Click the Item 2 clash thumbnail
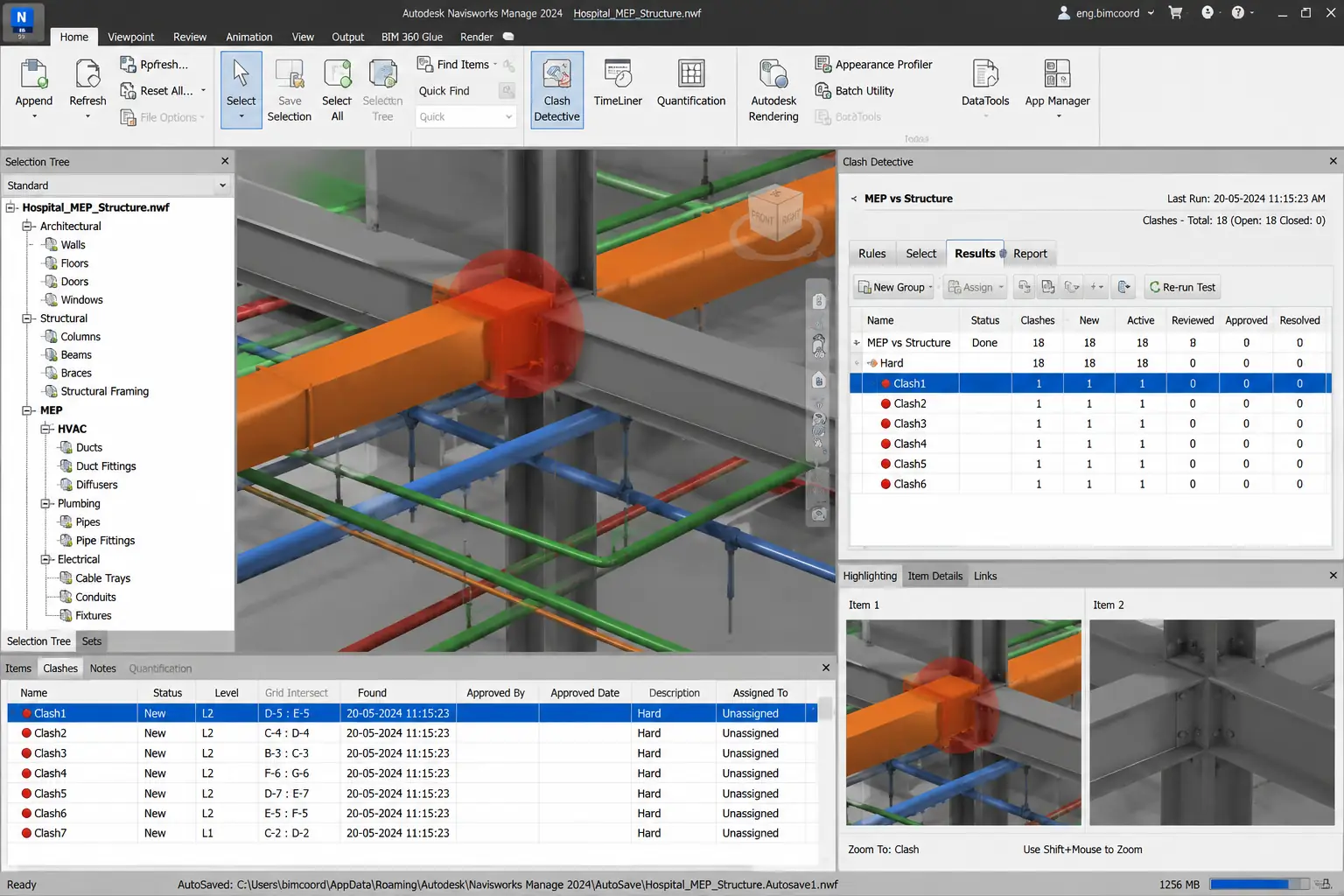 tap(1212, 722)
